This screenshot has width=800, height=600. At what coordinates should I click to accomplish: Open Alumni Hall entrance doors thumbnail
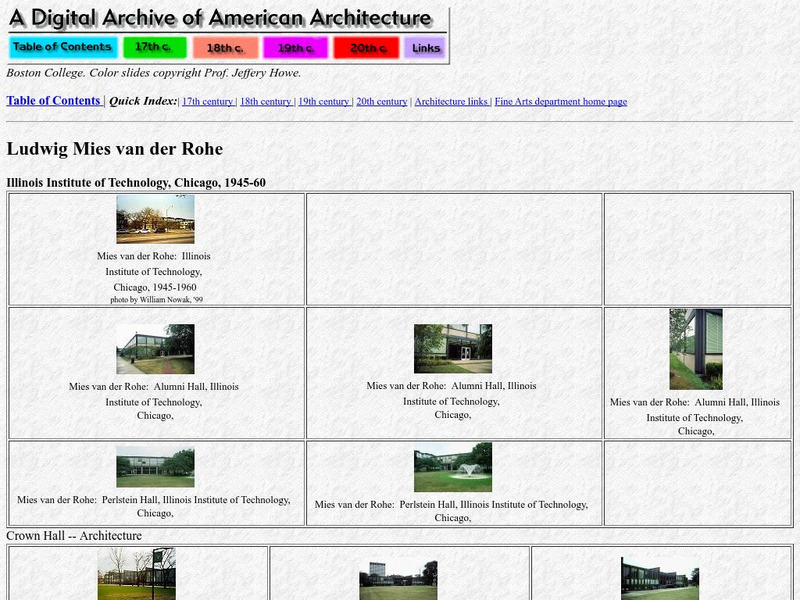click(453, 348)
